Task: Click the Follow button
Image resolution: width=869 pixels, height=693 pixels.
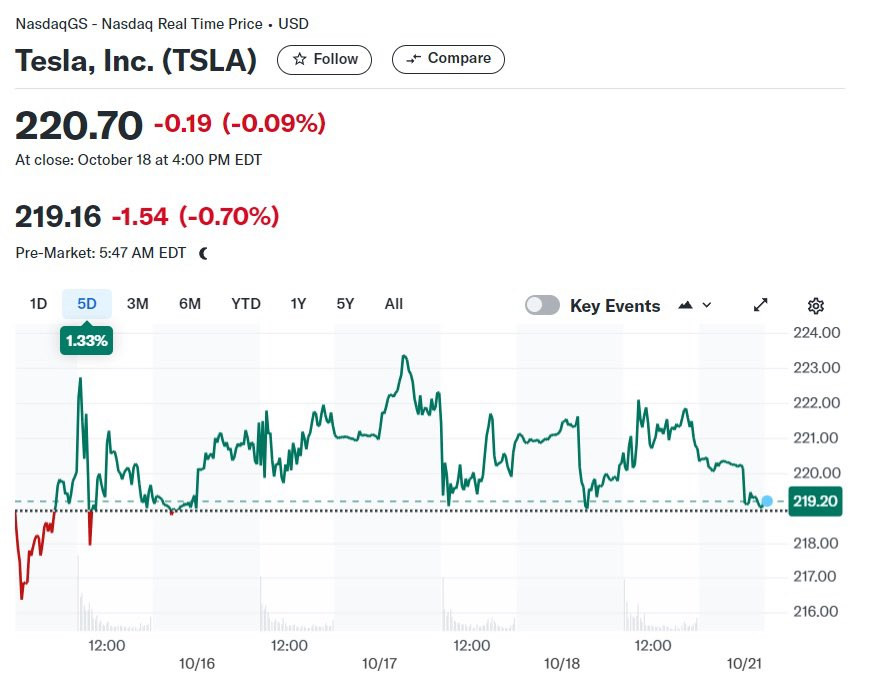Action: (324, 59)
